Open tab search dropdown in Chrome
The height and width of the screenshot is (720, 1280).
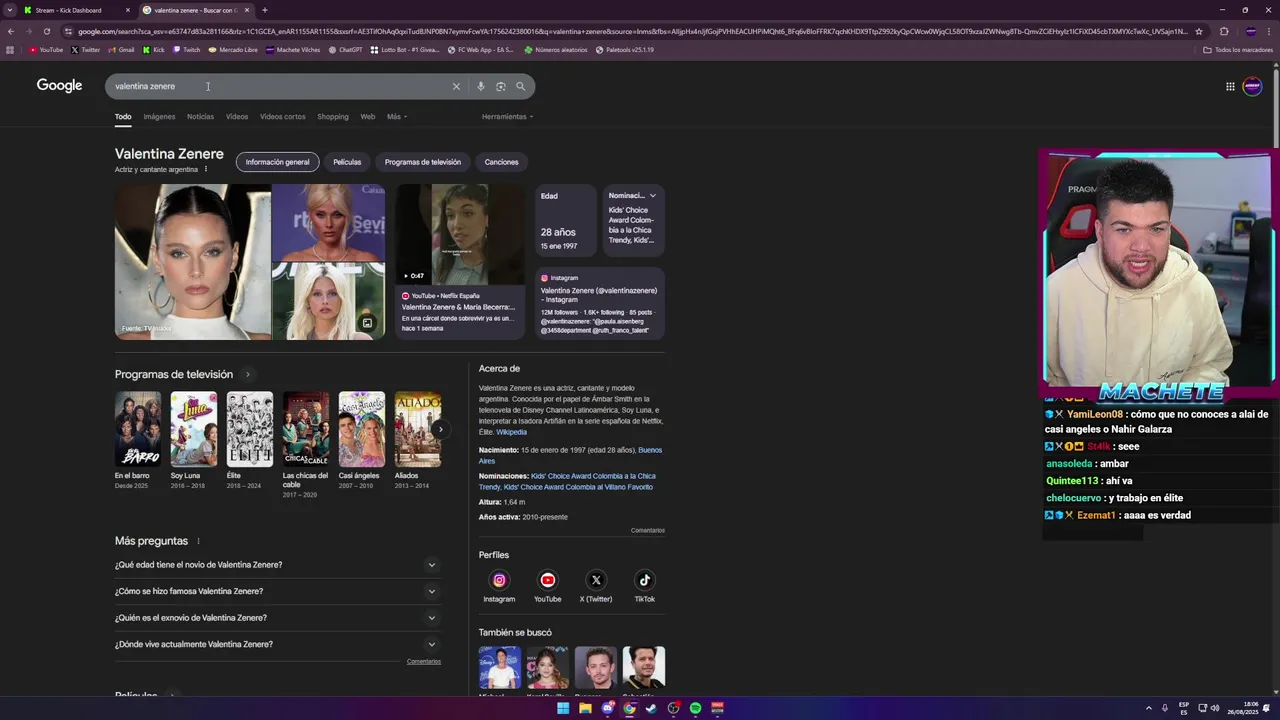point(10,10)
